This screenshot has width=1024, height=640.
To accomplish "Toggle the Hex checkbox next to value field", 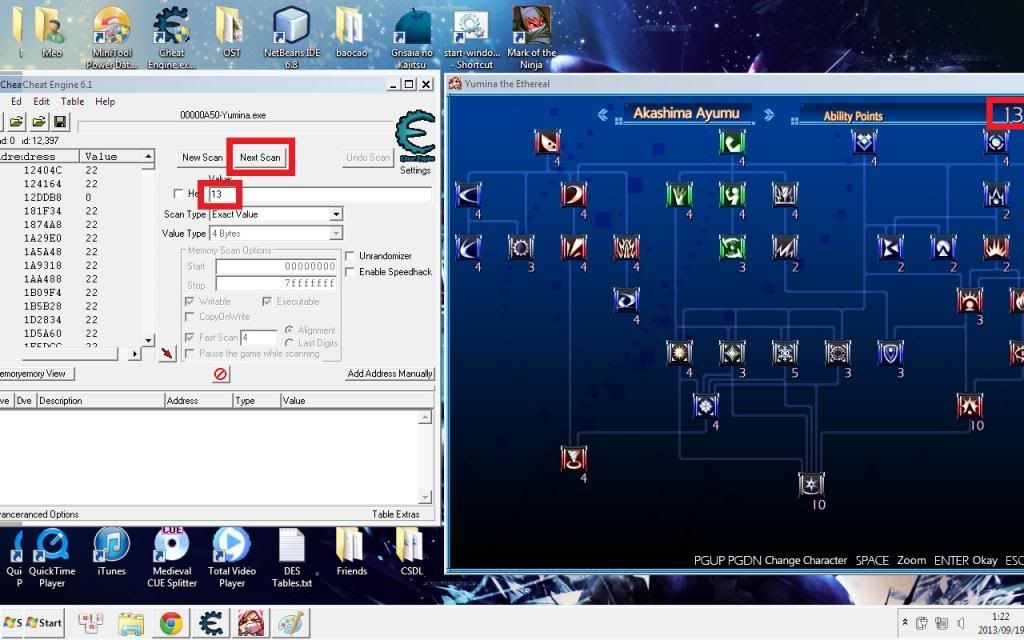I will pyautogui.click(x=178, y=193).
